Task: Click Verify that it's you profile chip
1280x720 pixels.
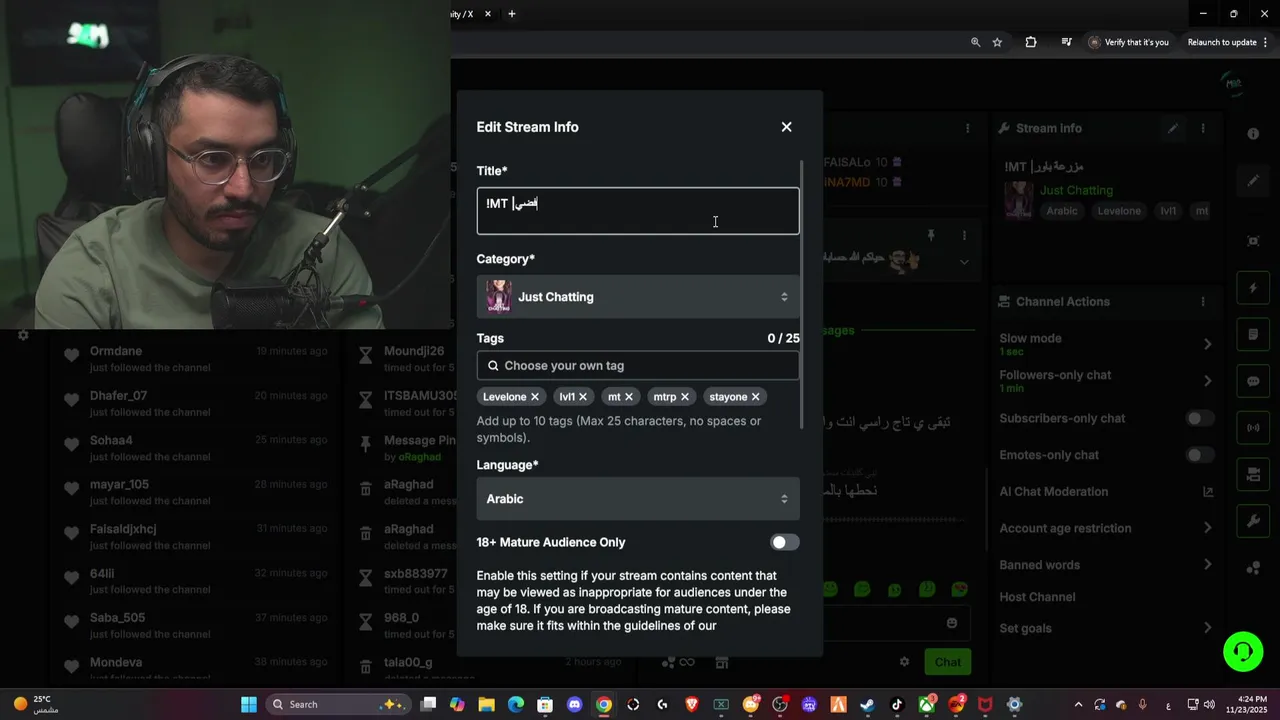Action: 1128,42
